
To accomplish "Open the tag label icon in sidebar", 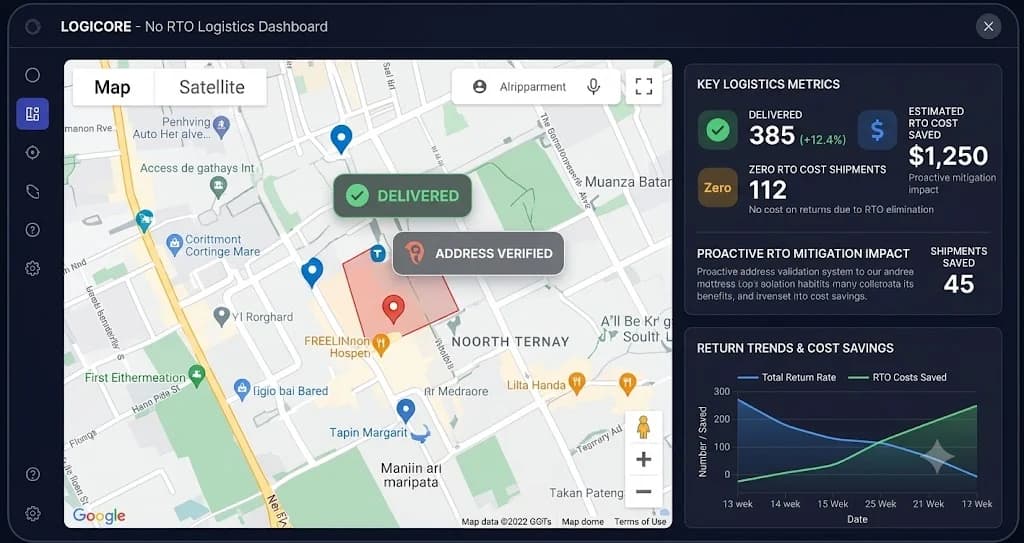I will pos(33,191).
